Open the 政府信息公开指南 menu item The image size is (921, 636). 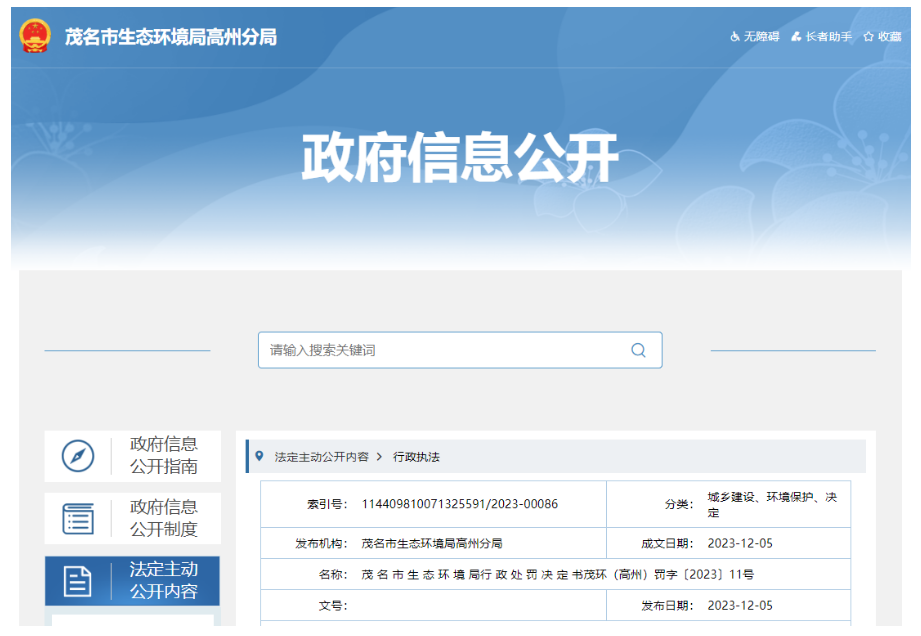[163, 456]
